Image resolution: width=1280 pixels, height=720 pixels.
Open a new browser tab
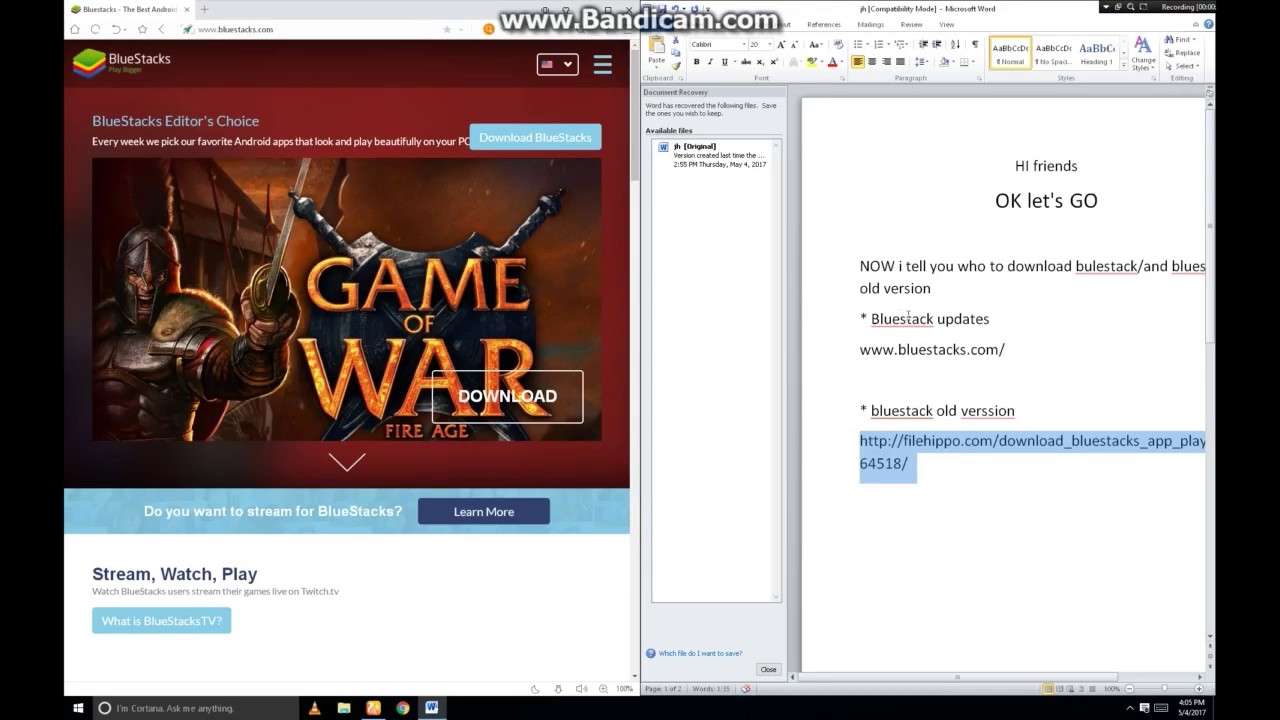tap(204, 9)
